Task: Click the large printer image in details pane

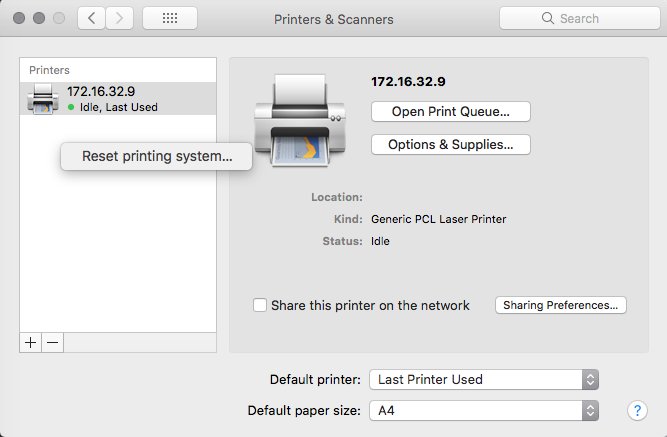Action: [300, 120]
